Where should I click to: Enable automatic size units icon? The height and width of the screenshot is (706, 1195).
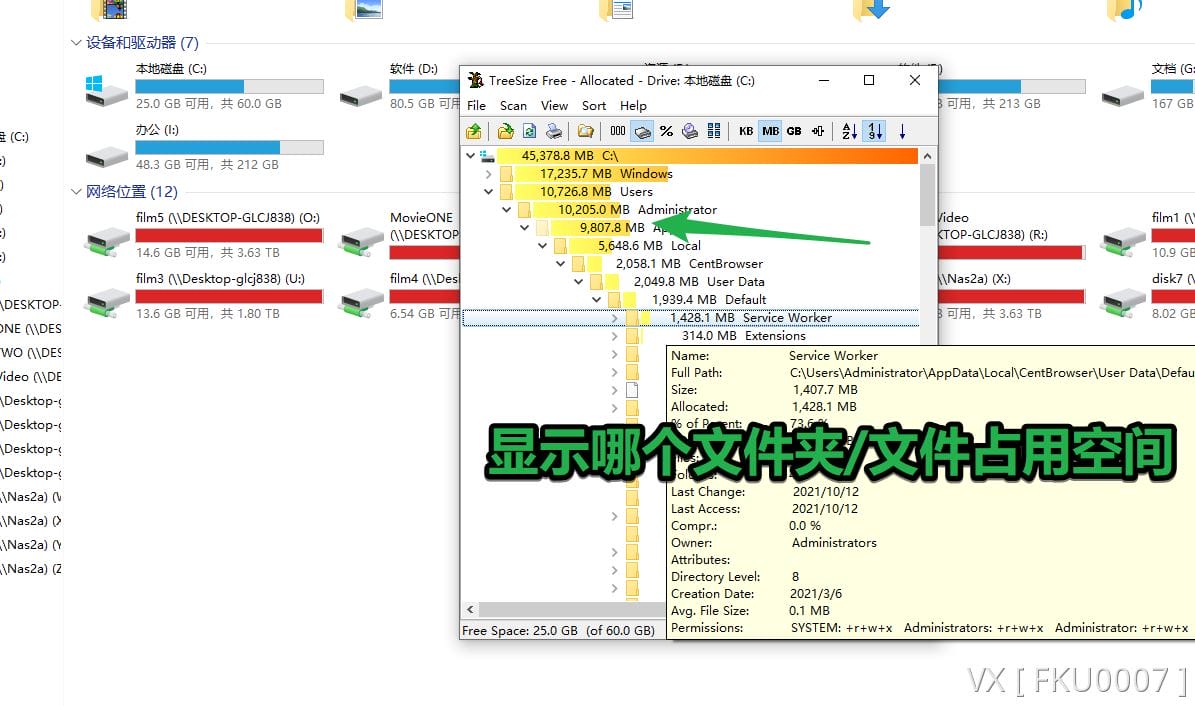point(818,131)
